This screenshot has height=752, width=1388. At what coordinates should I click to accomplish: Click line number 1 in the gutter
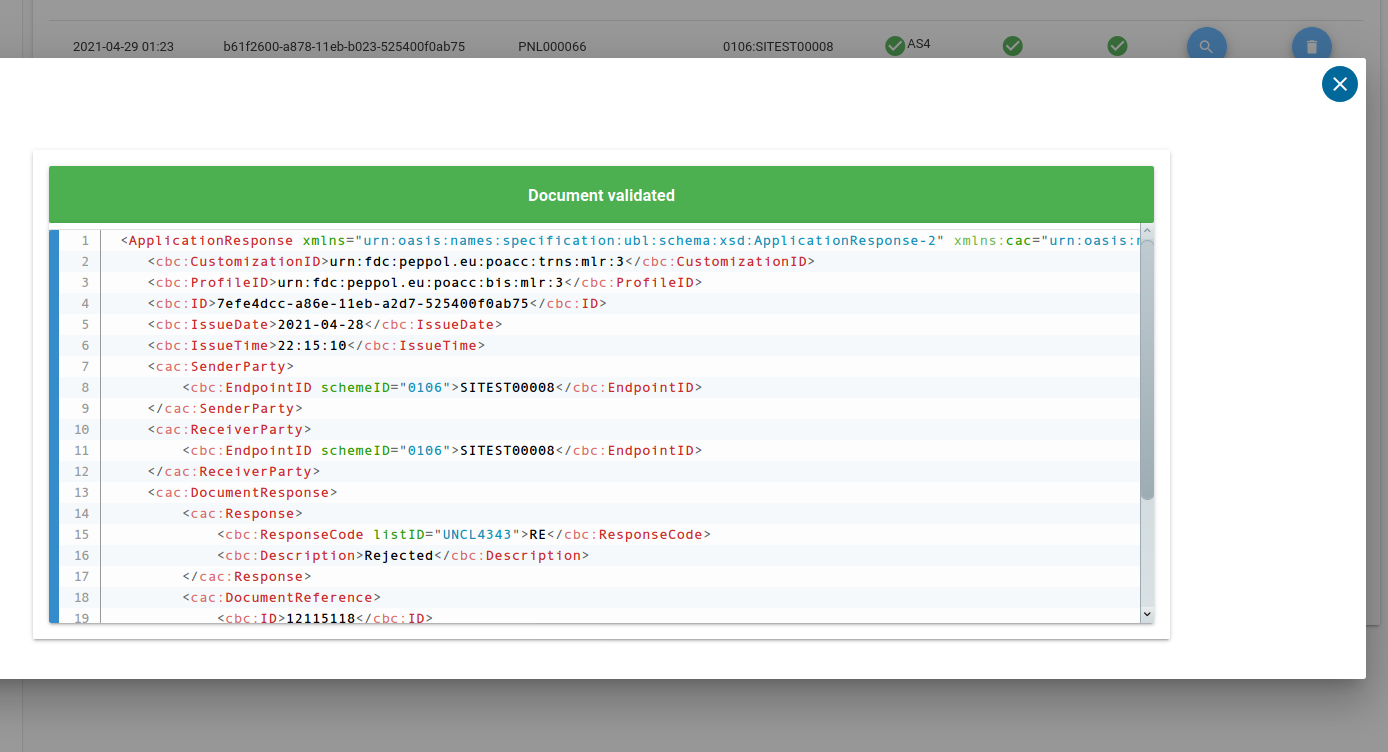pos(85,241)
